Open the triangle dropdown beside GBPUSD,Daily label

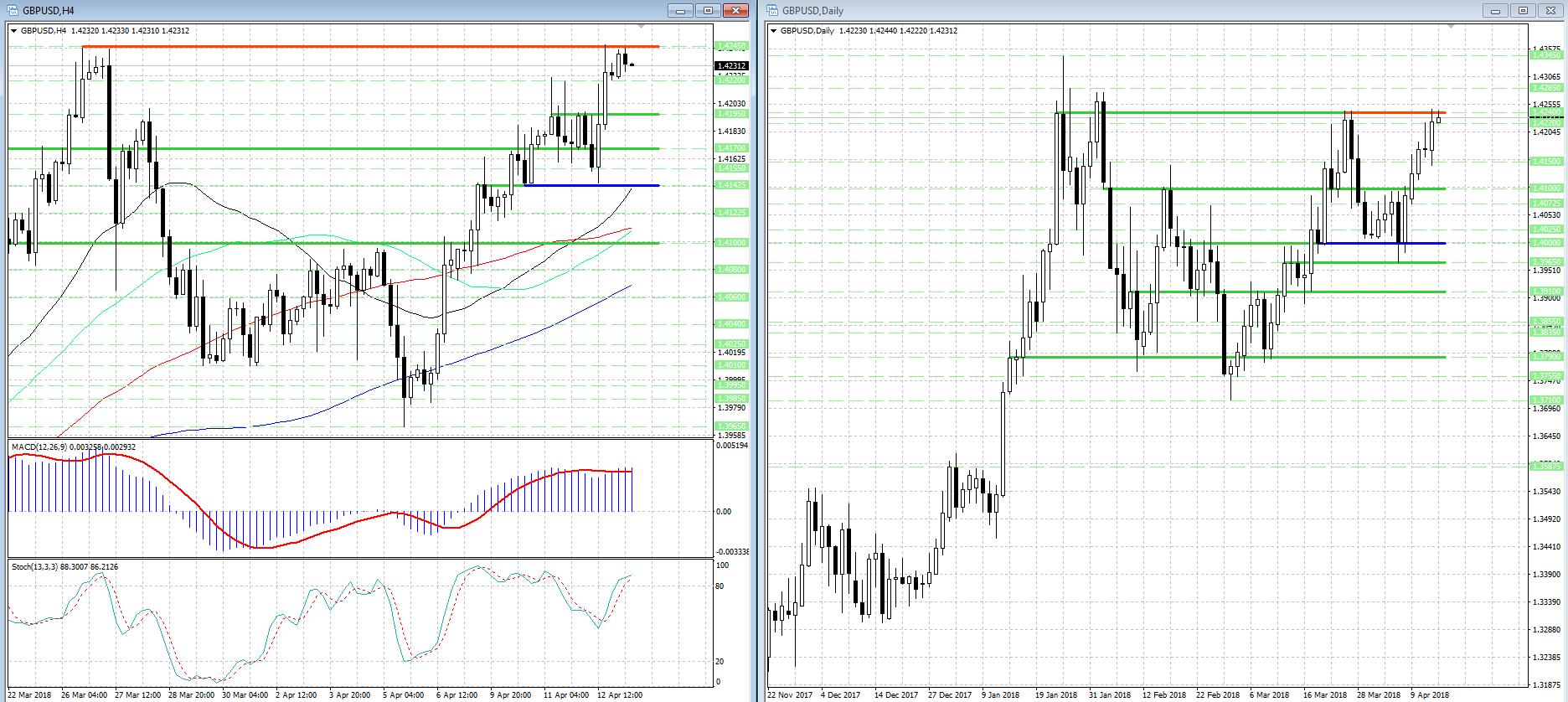773,31
